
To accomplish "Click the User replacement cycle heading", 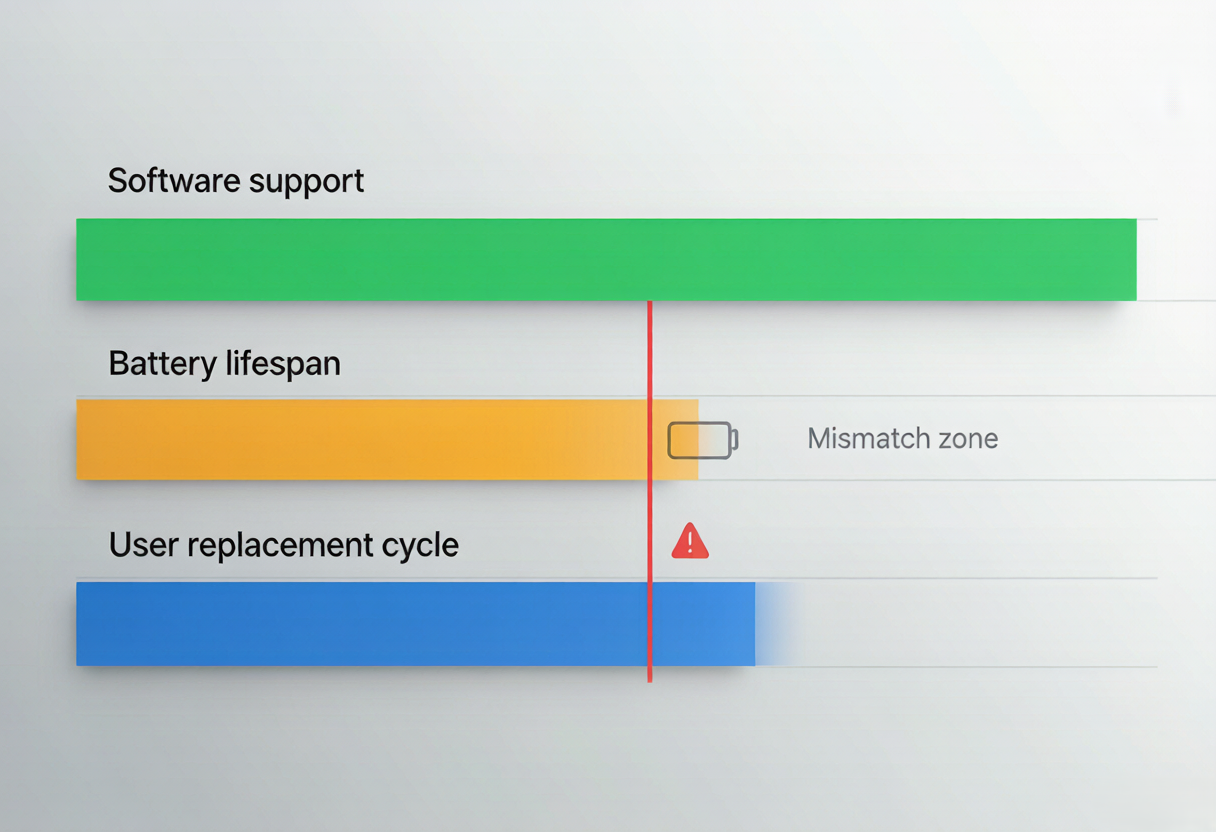I will [x=284, y=545].
